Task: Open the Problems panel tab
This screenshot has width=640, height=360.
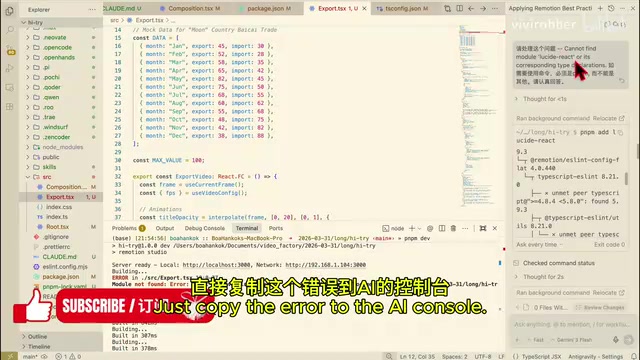Action: click(128, 229)
